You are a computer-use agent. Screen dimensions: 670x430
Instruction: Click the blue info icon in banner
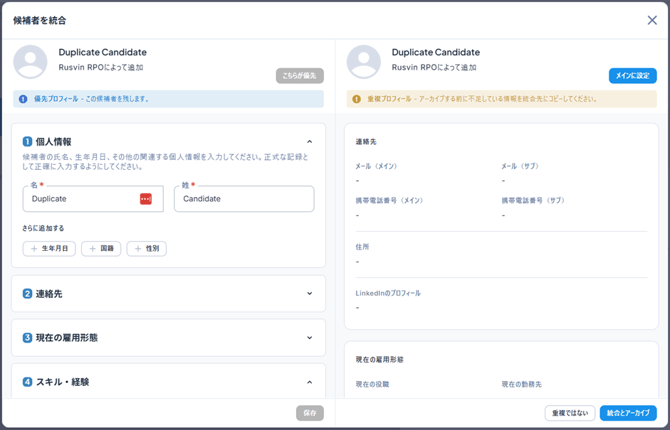[23, 99]
